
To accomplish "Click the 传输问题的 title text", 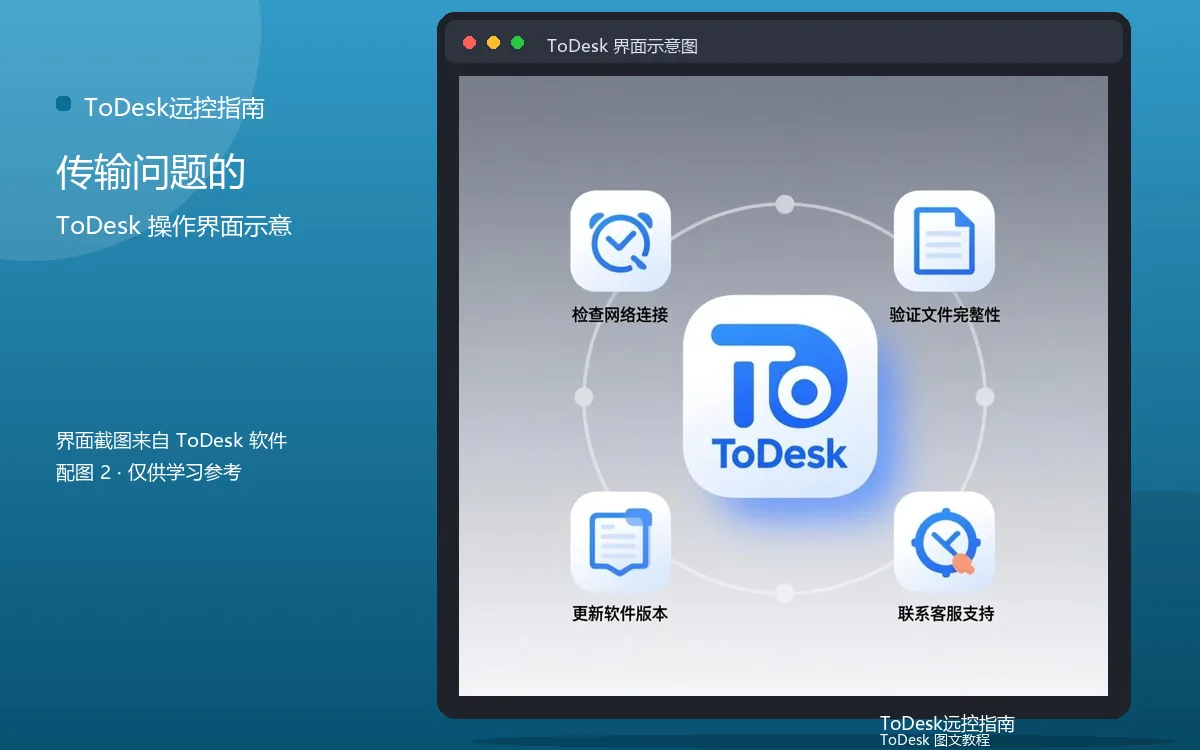I will 151,173.
